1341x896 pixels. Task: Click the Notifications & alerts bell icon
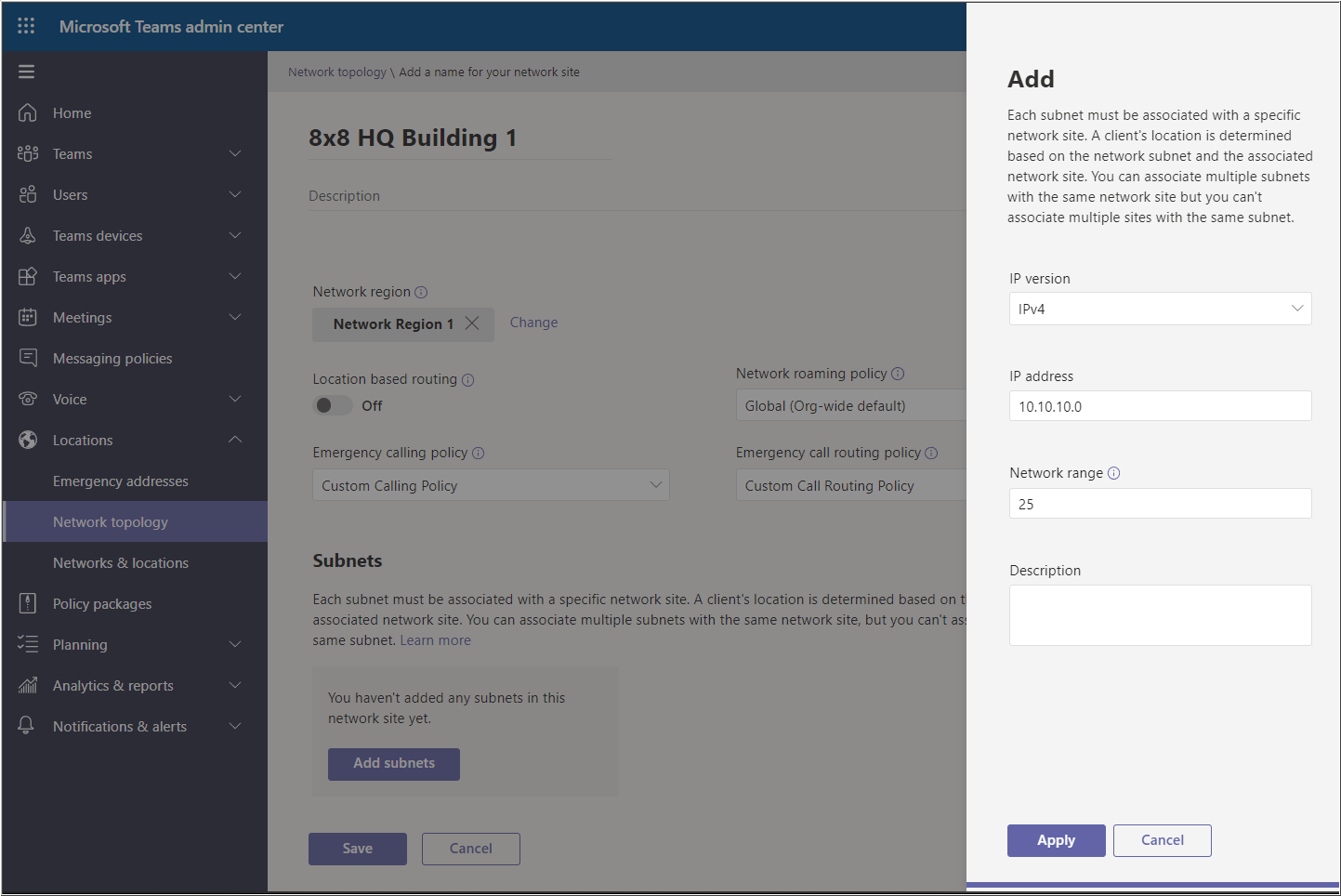point(26,726)
